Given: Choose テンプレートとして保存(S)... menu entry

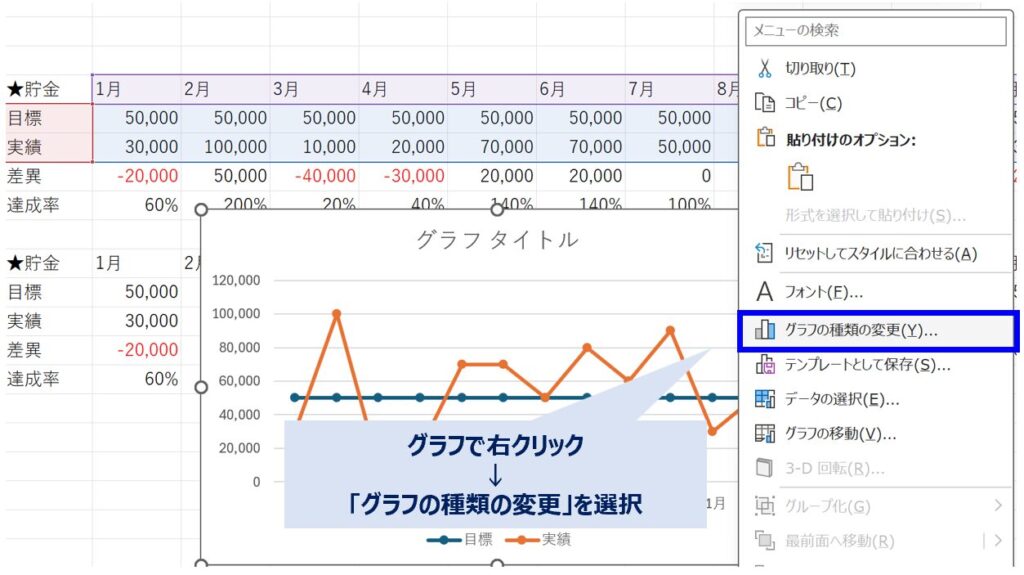Looking at the screenshot, I should click(867, 365).
